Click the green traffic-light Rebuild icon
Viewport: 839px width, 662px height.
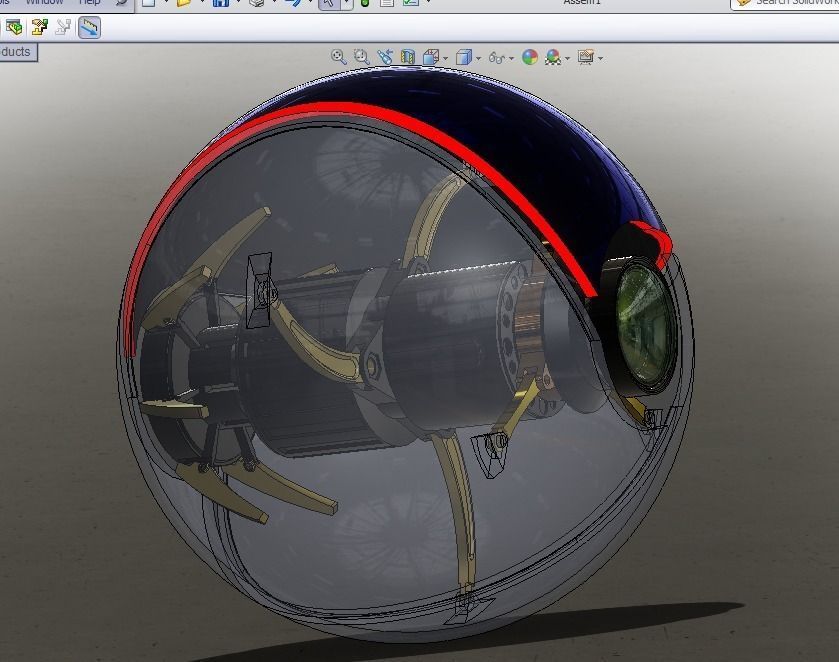[365, 3]
